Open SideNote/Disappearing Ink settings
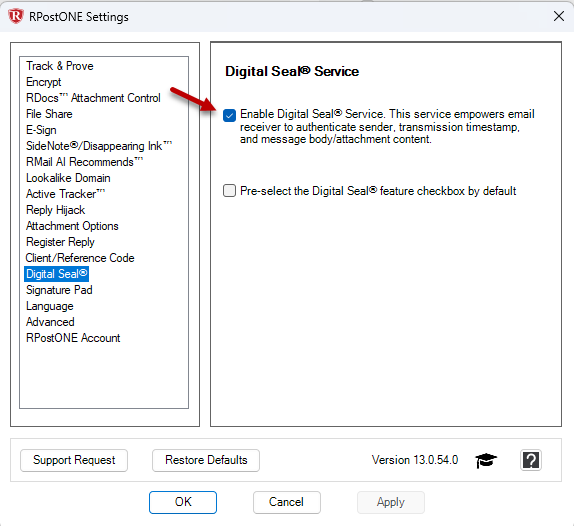 tap(99, 146)
